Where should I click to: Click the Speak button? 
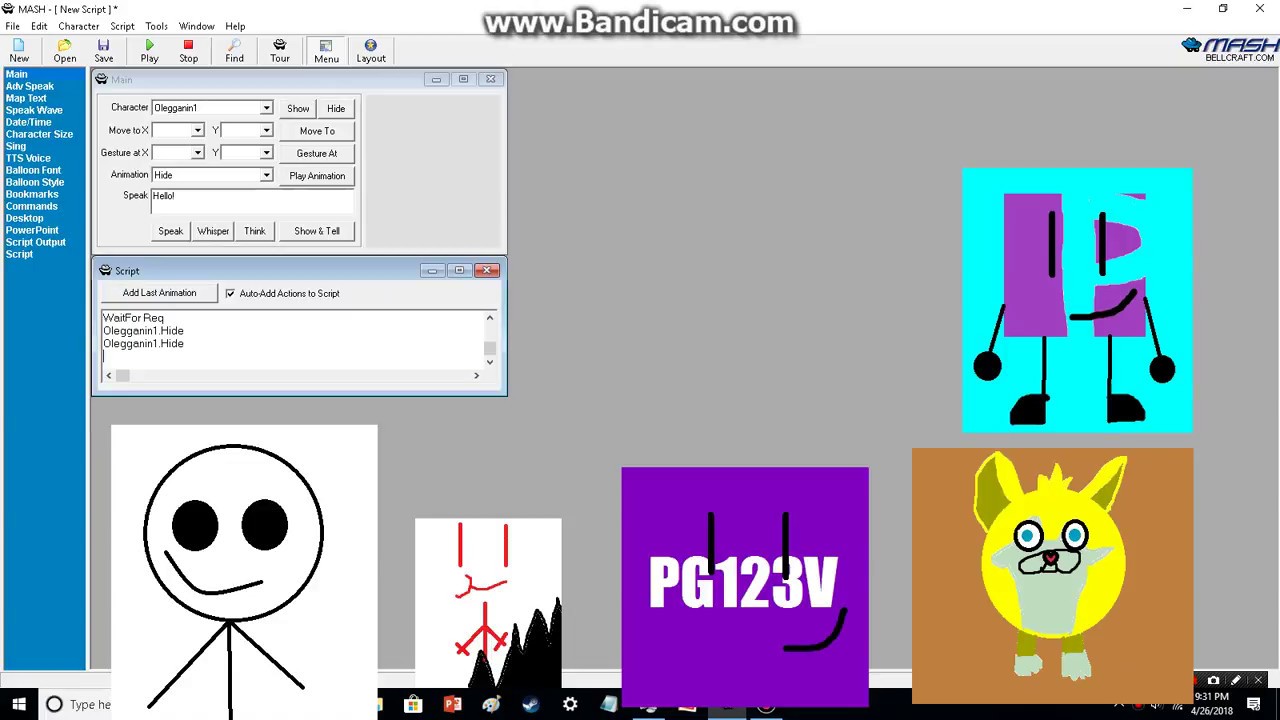click(170, 231)
